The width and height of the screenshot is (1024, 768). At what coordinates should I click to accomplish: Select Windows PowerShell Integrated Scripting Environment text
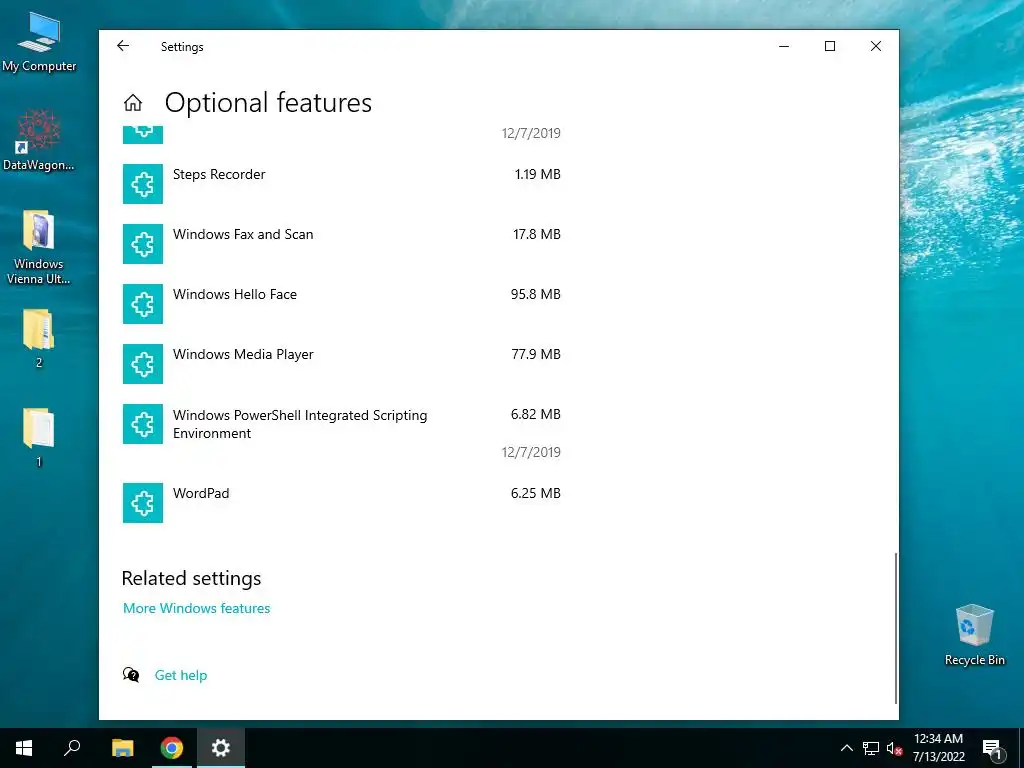[x=300, y=424]
